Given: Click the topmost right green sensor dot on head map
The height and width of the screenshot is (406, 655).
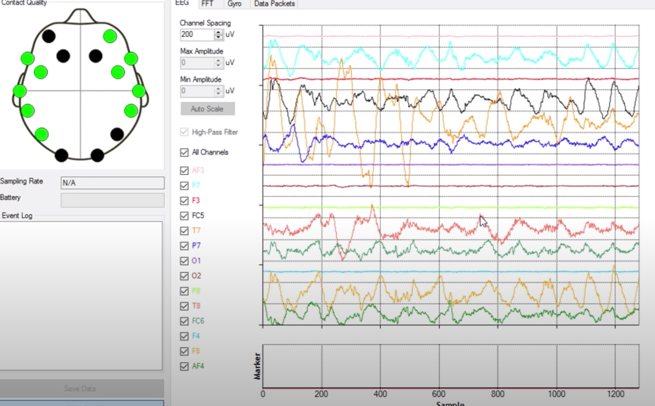Looking at the screenshot, I should (109, 37).
